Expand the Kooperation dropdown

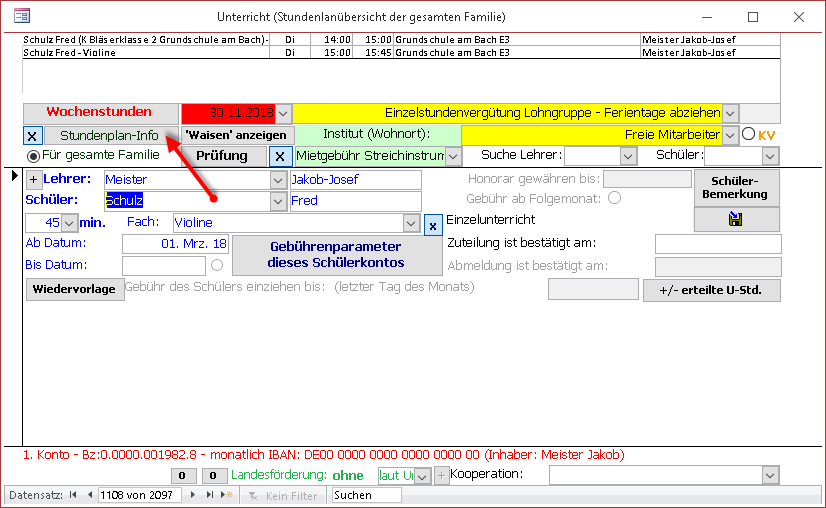click(769, 475)
